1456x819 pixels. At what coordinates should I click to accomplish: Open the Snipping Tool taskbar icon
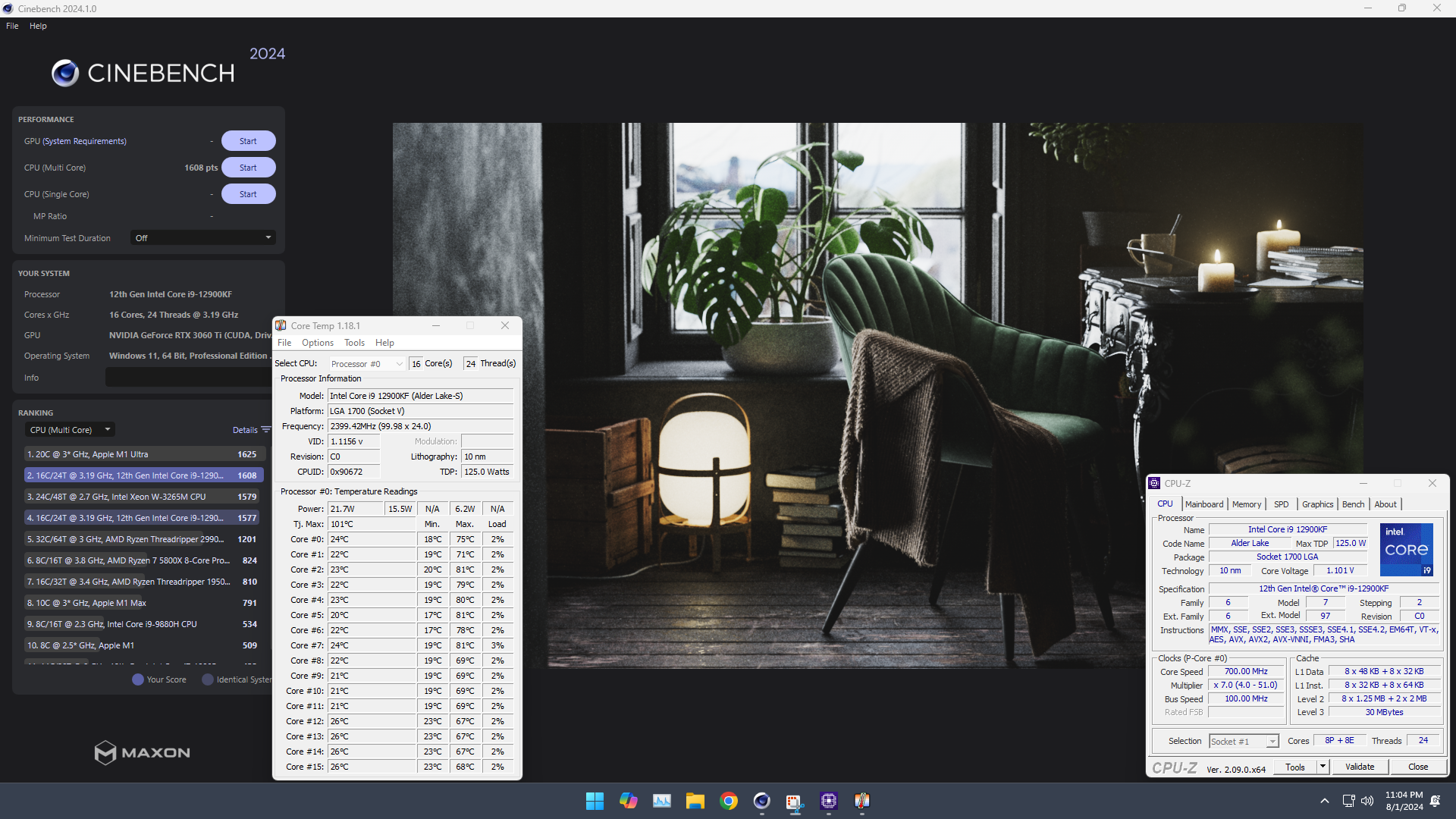point(795,801)
